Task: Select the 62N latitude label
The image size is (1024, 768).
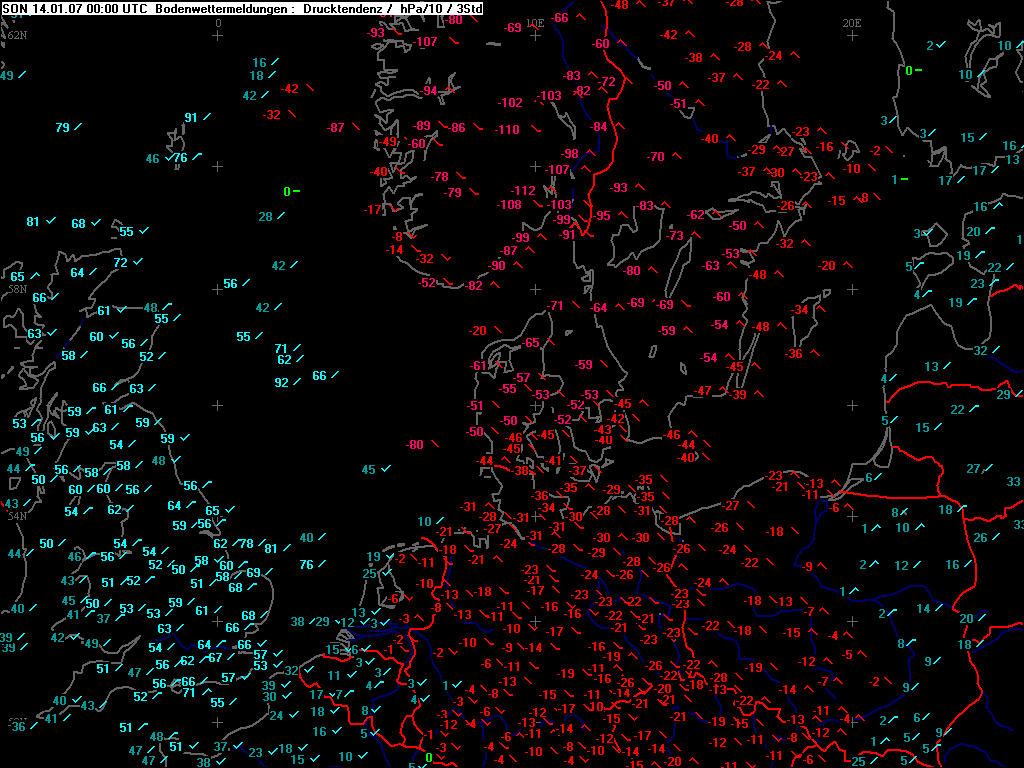Action: point(16,35)
